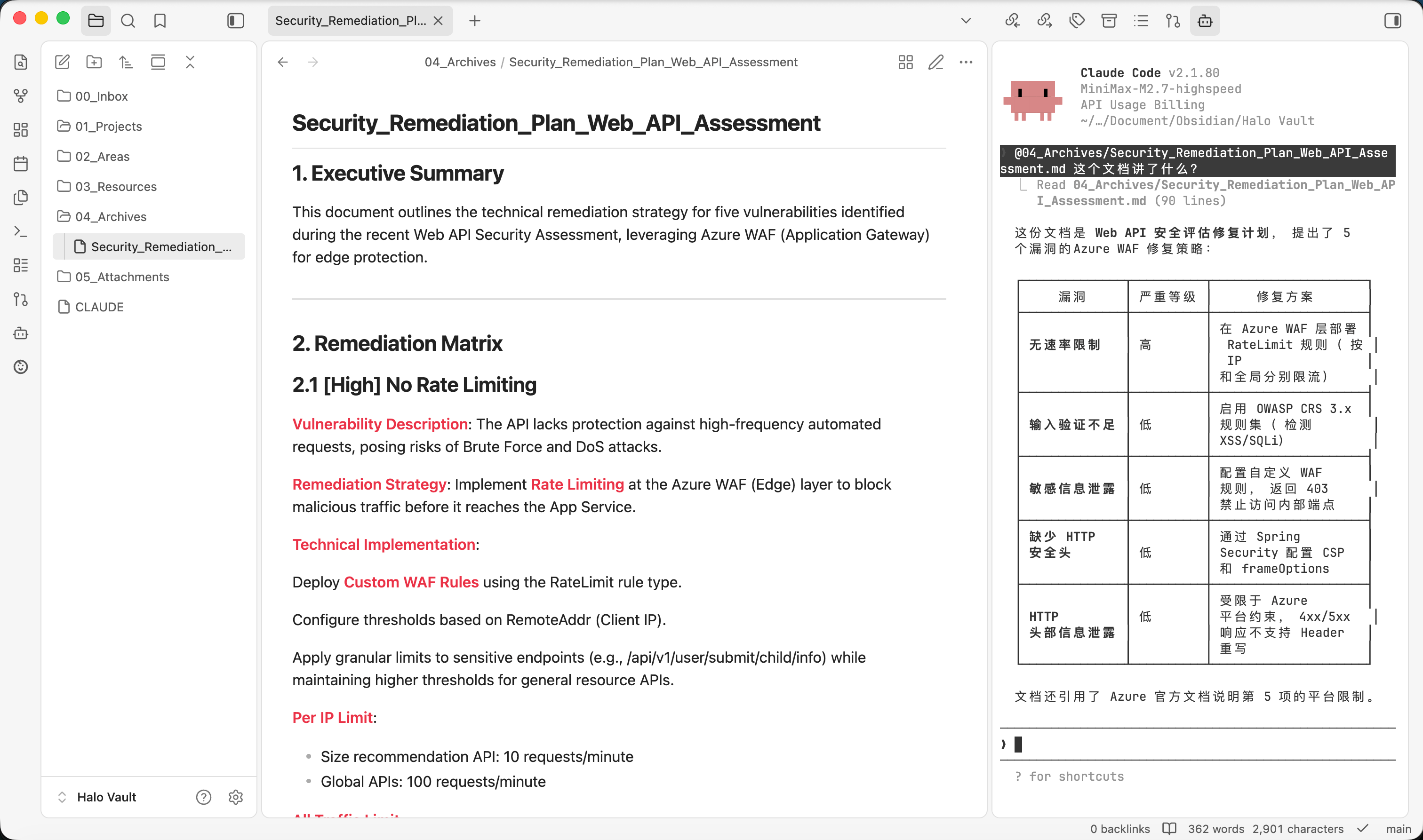This screenshot has height=840, width=1423.
Task: Create a new folder in the file explorer
Action: point(94,62)
